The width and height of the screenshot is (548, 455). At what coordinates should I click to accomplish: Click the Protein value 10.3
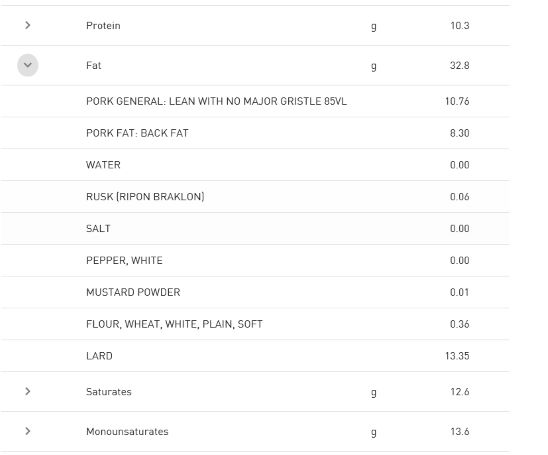pyautogui.click(x=460, y=26)
